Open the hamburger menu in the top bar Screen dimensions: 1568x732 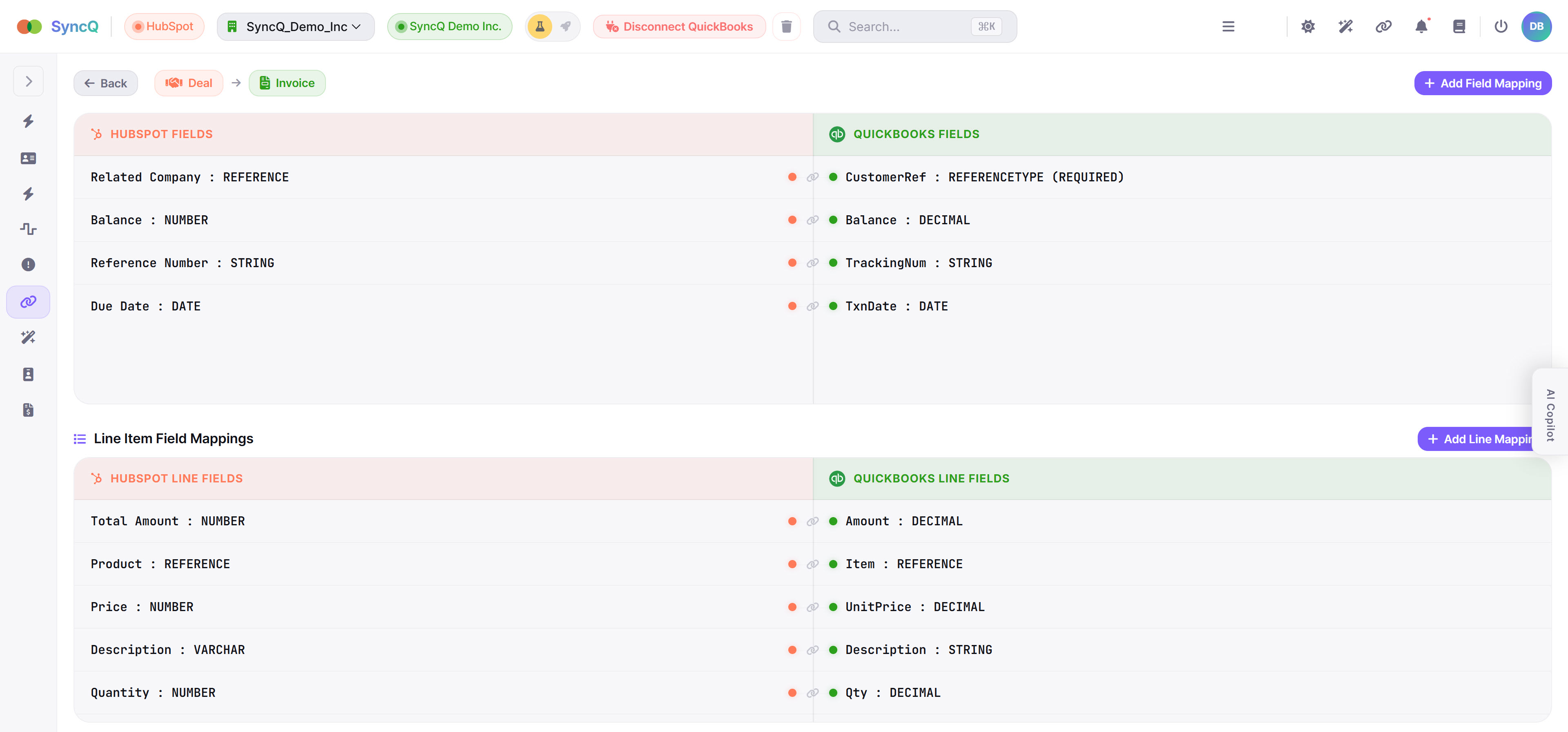(x=1228, y=26)
